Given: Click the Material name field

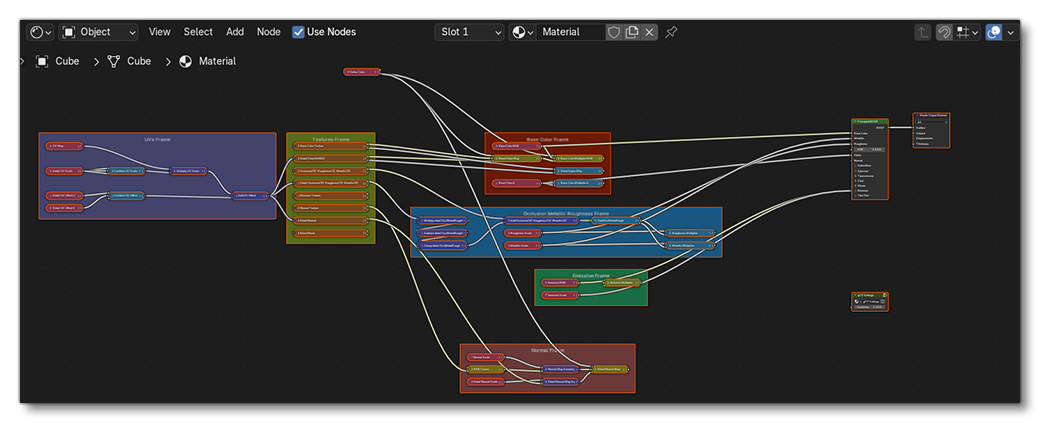Looking at the screenshot, I should coord(572,32).
